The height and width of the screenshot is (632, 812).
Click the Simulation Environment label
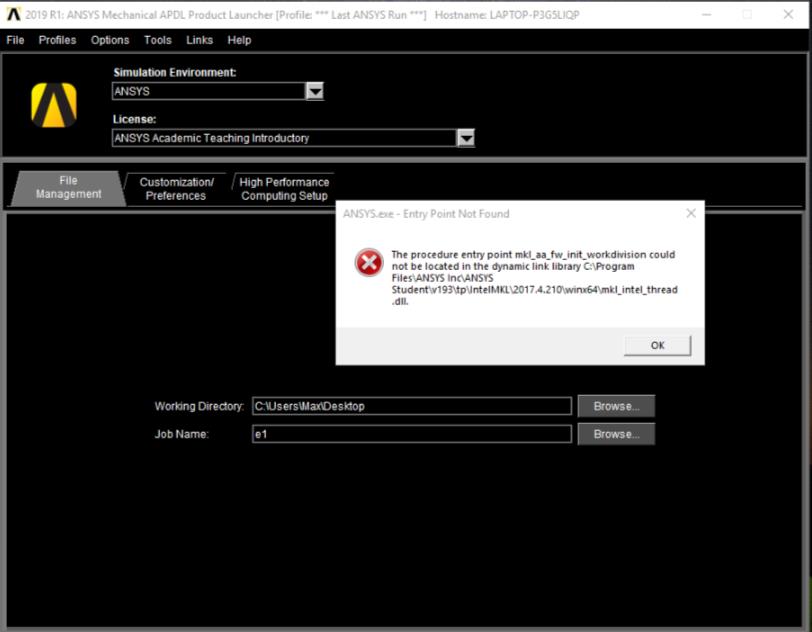[x=175, y=73]
